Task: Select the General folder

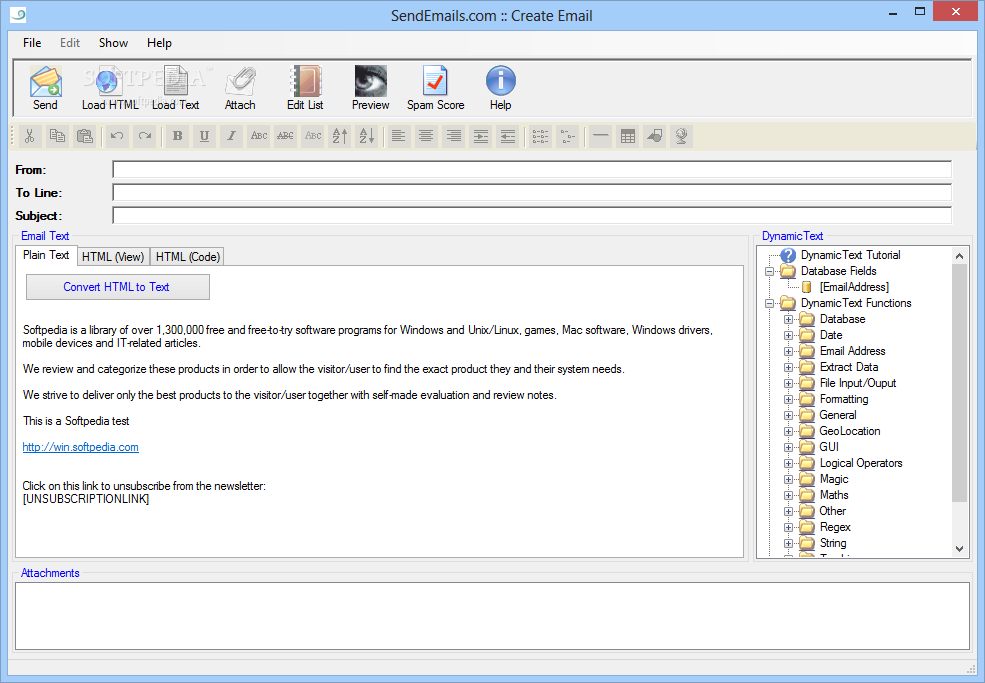Action: [x=837, y=415]
